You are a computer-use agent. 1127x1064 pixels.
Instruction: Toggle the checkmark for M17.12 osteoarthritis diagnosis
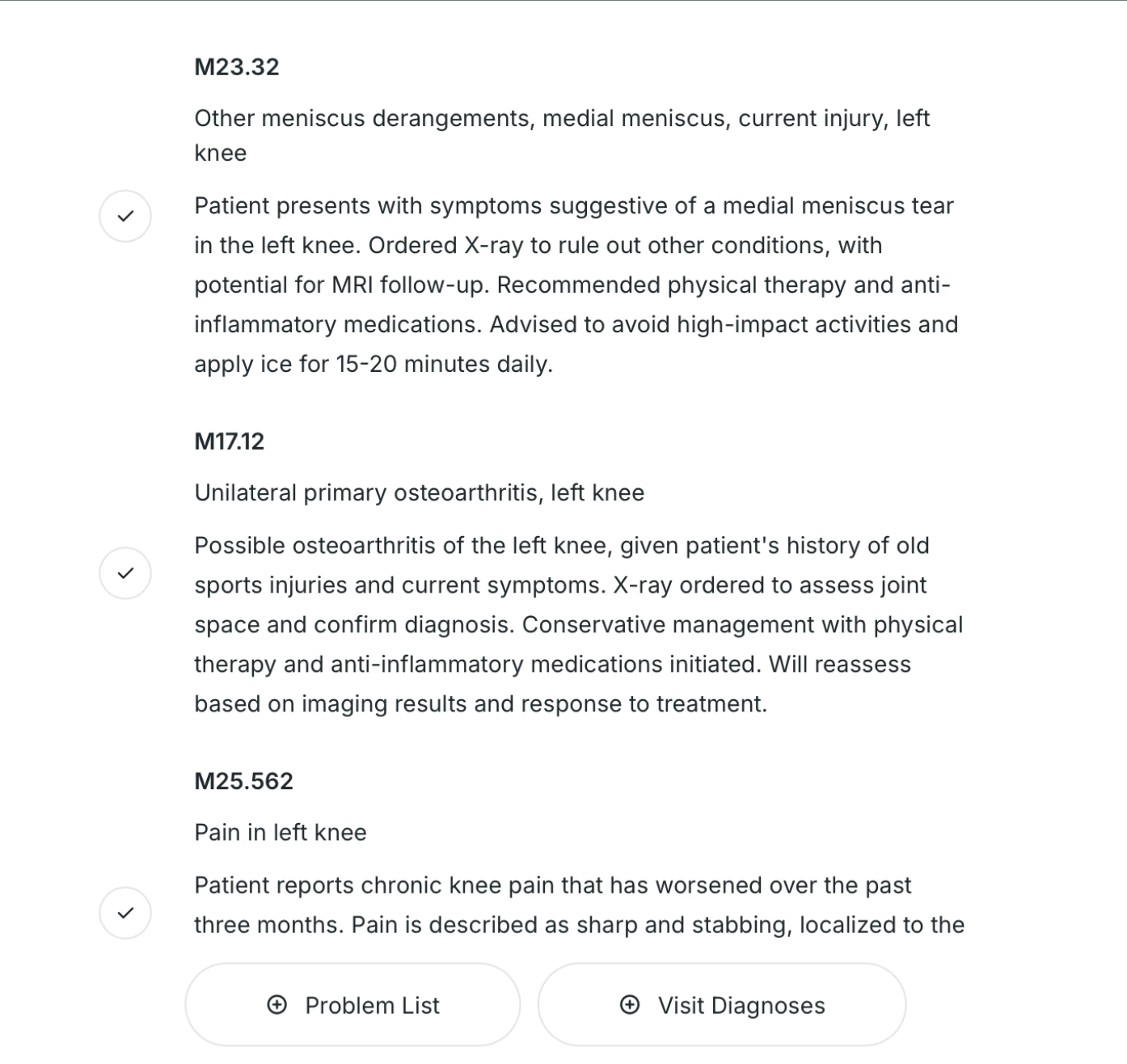[125, 573]
